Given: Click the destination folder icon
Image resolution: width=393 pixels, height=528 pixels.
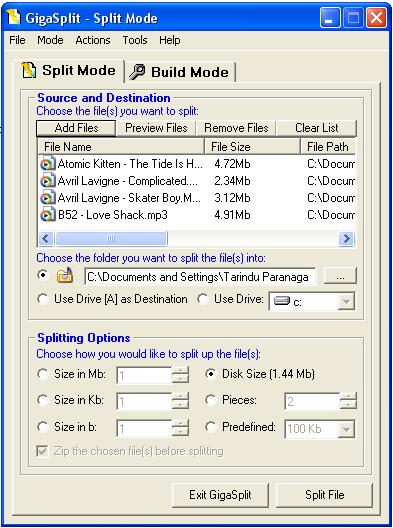Looking at the screenshot, I should tap(65, 276).
